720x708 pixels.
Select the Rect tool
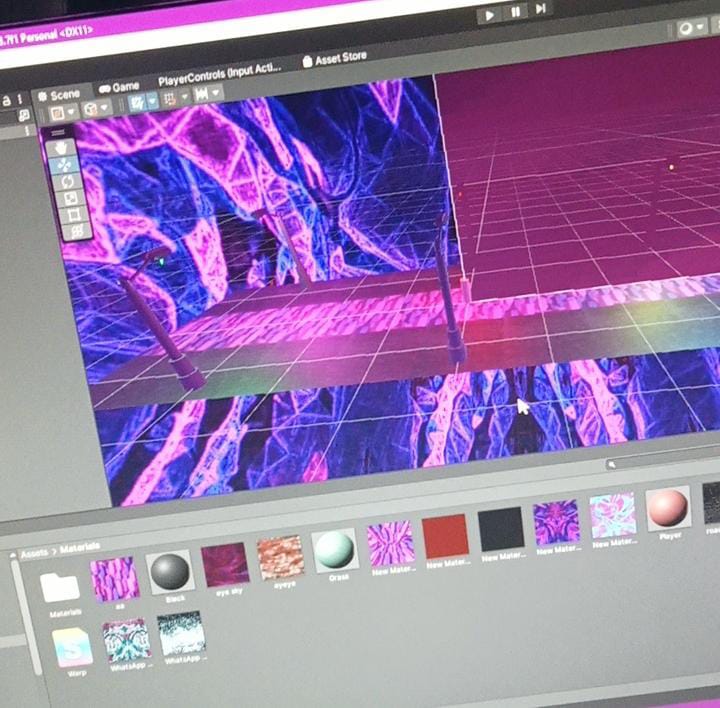[73, 215]
